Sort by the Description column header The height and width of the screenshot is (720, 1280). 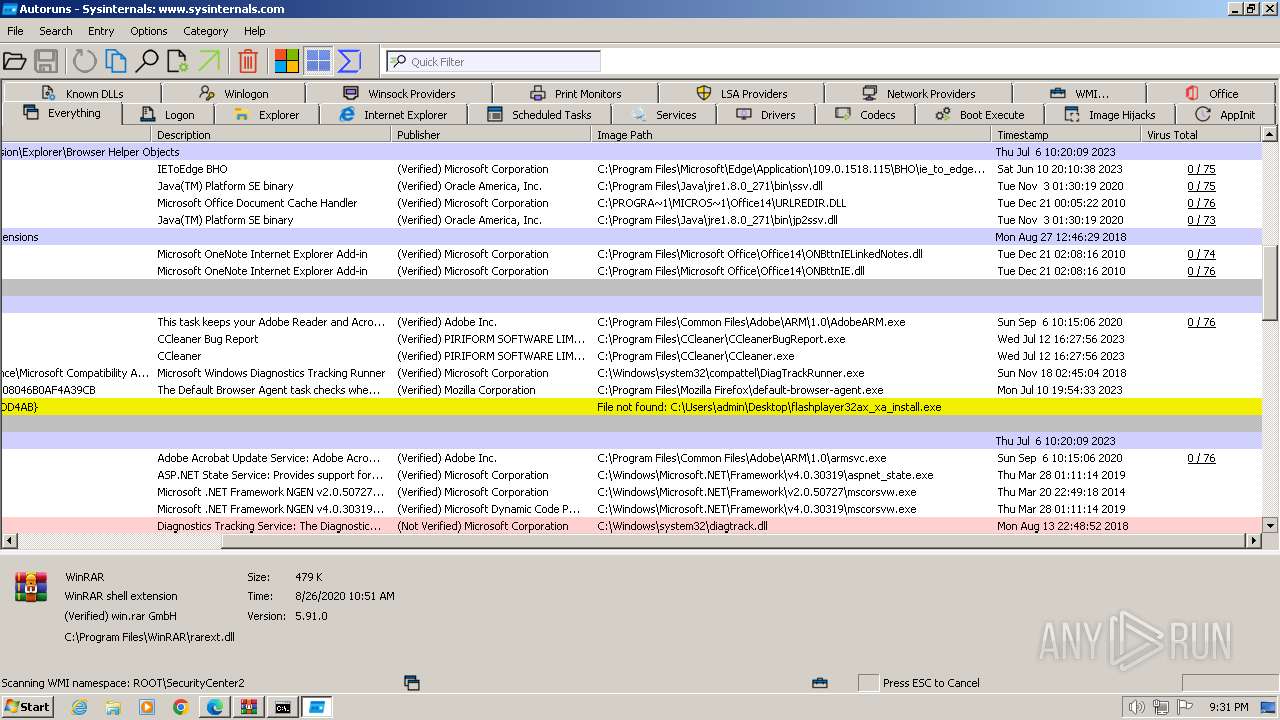pyautogui.click(x=271, y=134)
